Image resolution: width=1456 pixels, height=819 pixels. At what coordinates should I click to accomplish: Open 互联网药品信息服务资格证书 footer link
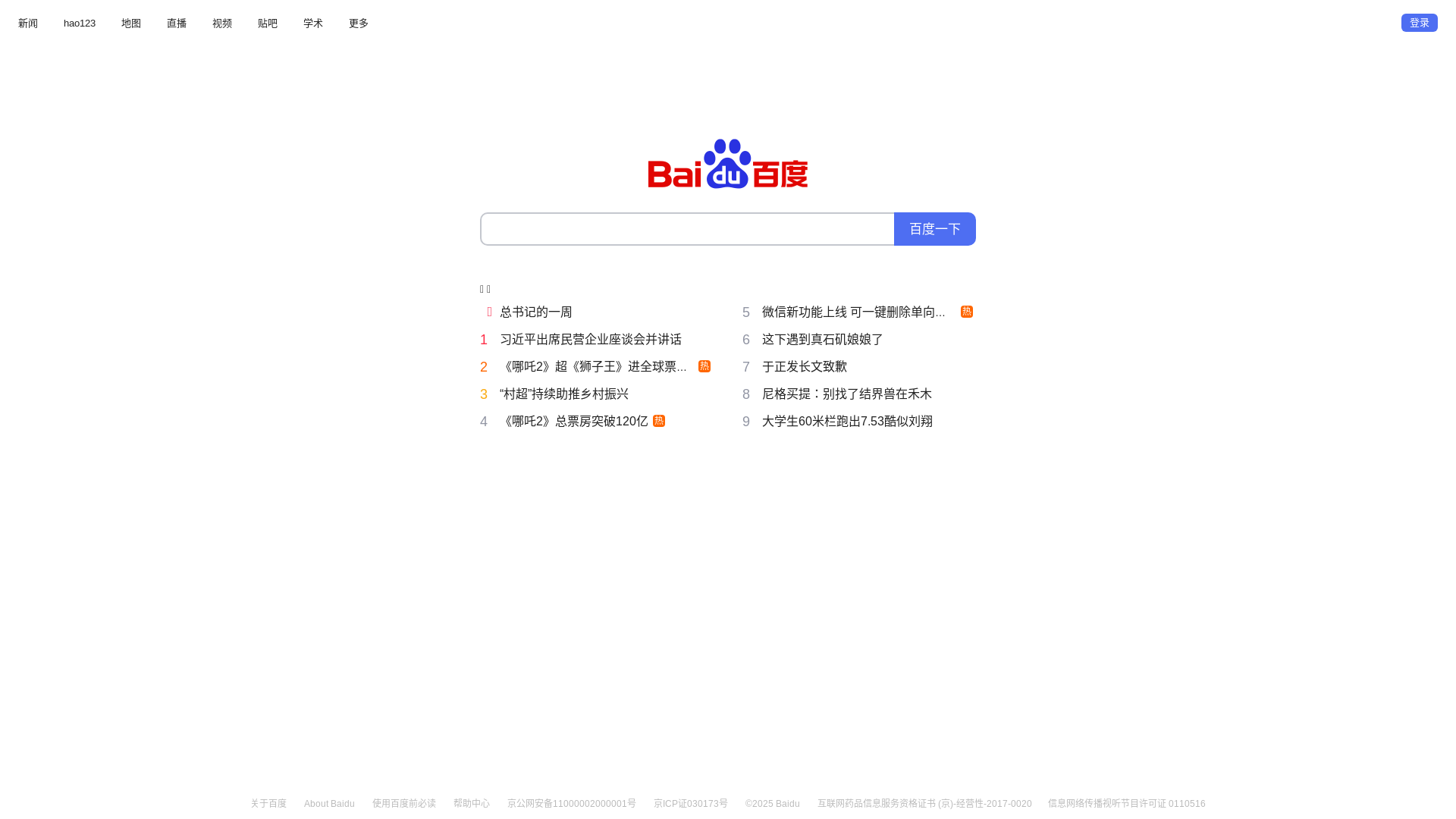pyautogui.click(x=924, y=804)
